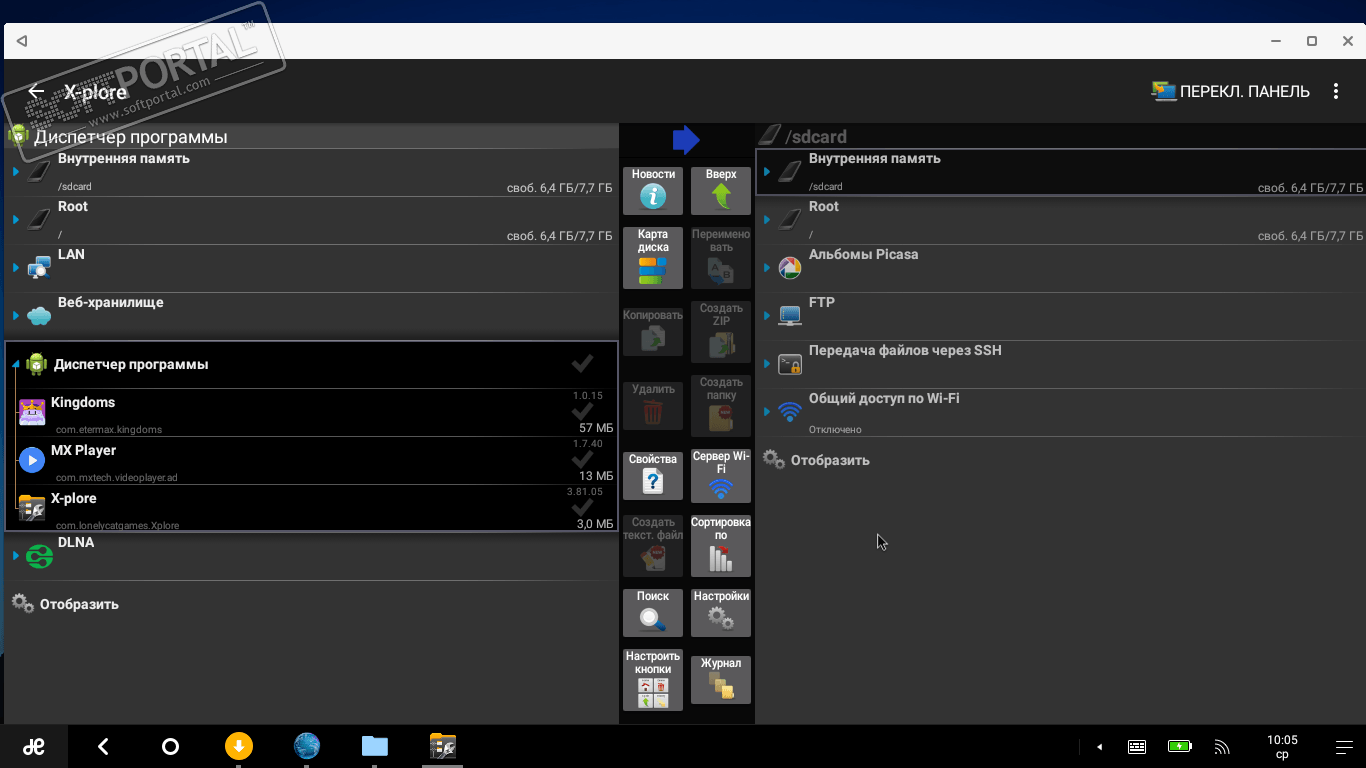Expand the Альбомы Picasa entry

point(767,268)
